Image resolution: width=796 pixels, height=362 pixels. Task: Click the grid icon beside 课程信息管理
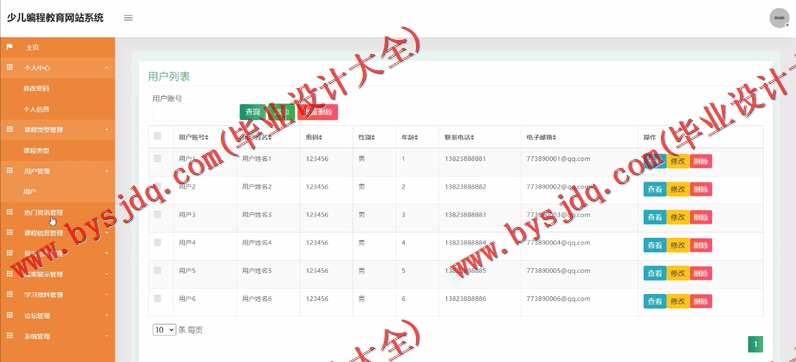pyautogui.click(x=9, y=233)
